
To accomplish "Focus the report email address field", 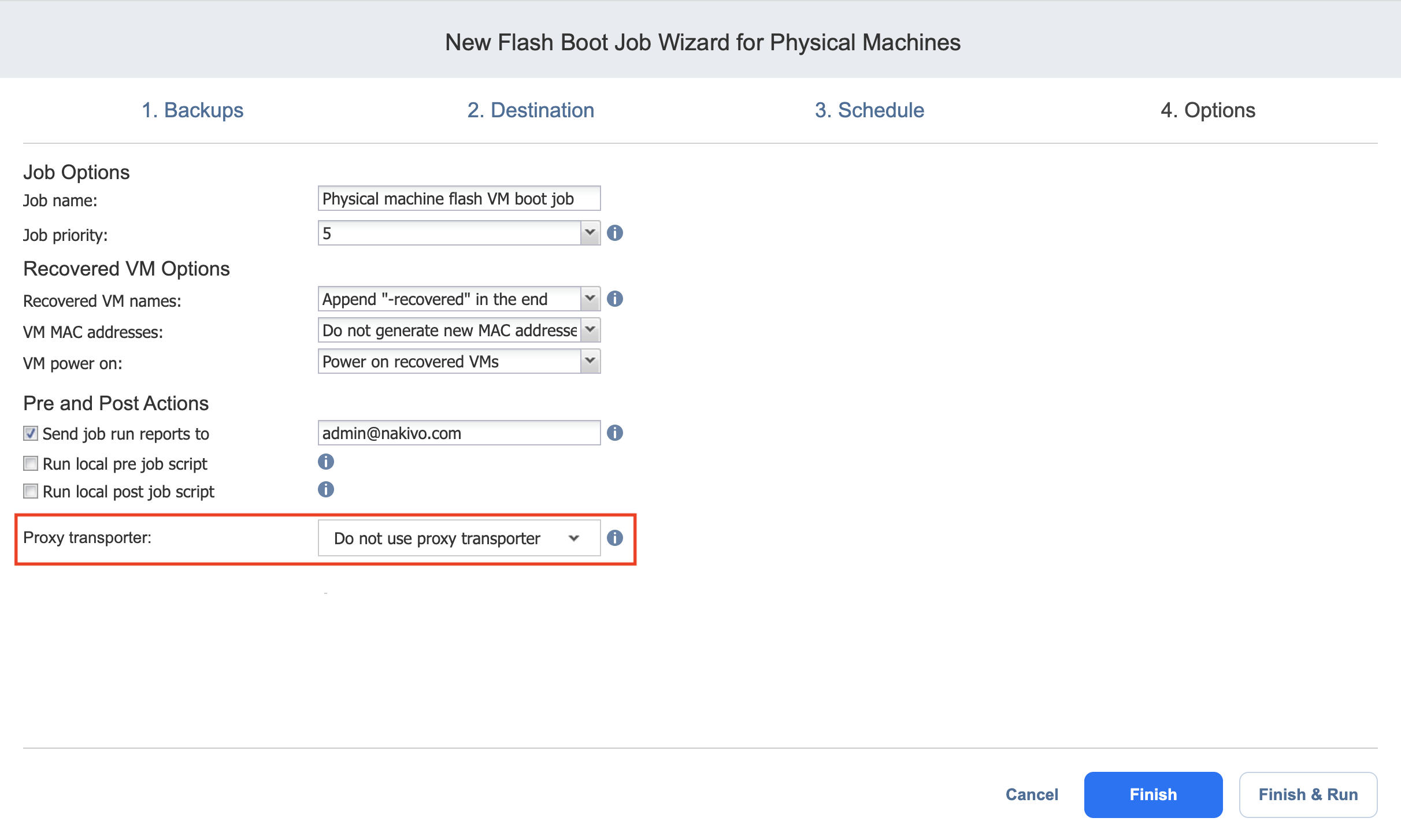I will [459, 433].
